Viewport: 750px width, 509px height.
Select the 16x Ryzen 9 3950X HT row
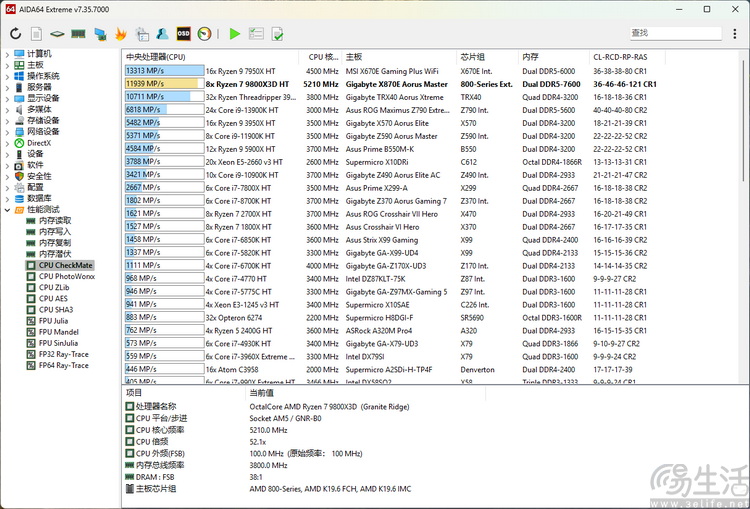click(x=392, y=123)
